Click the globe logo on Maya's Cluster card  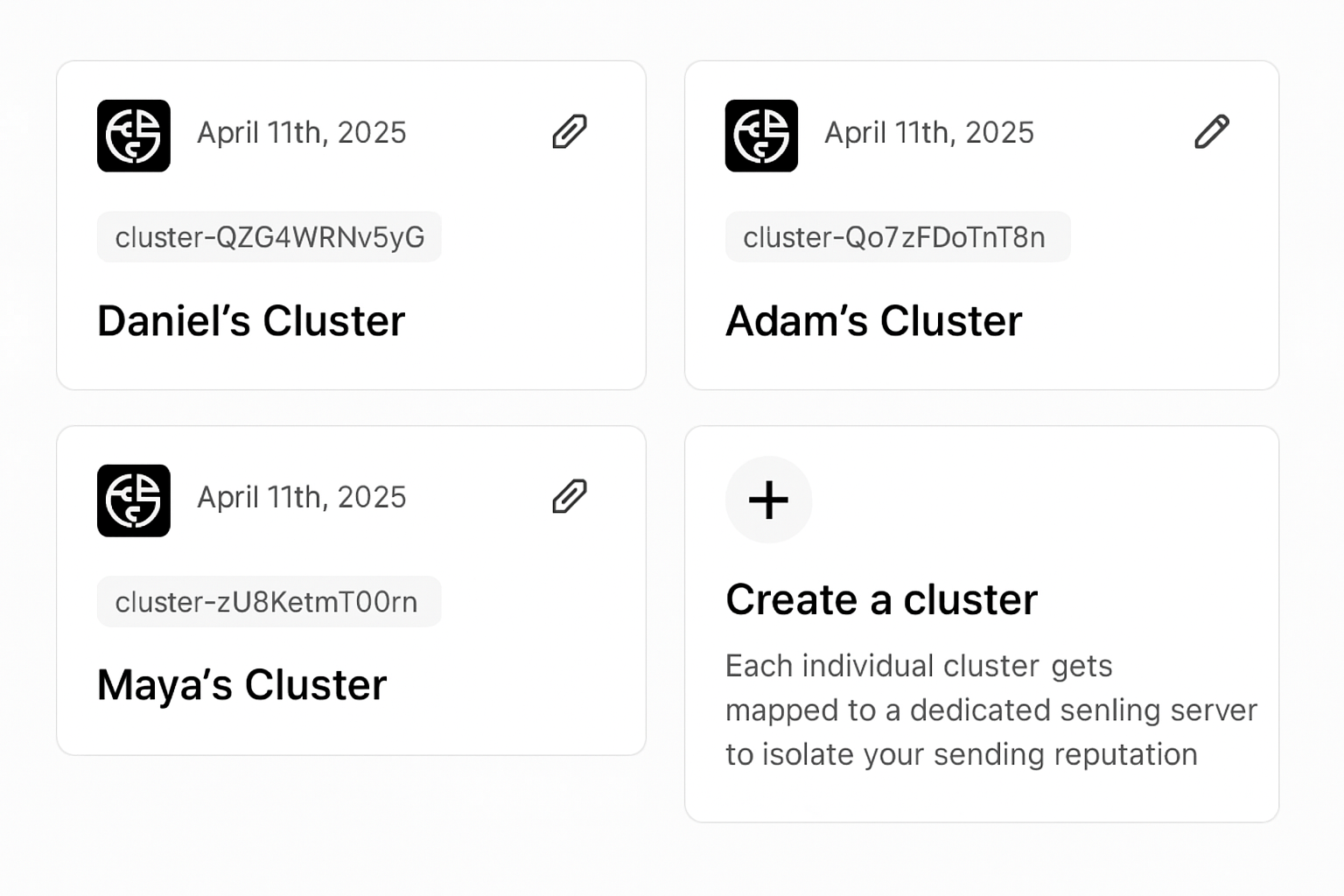(x=134, y=500)
